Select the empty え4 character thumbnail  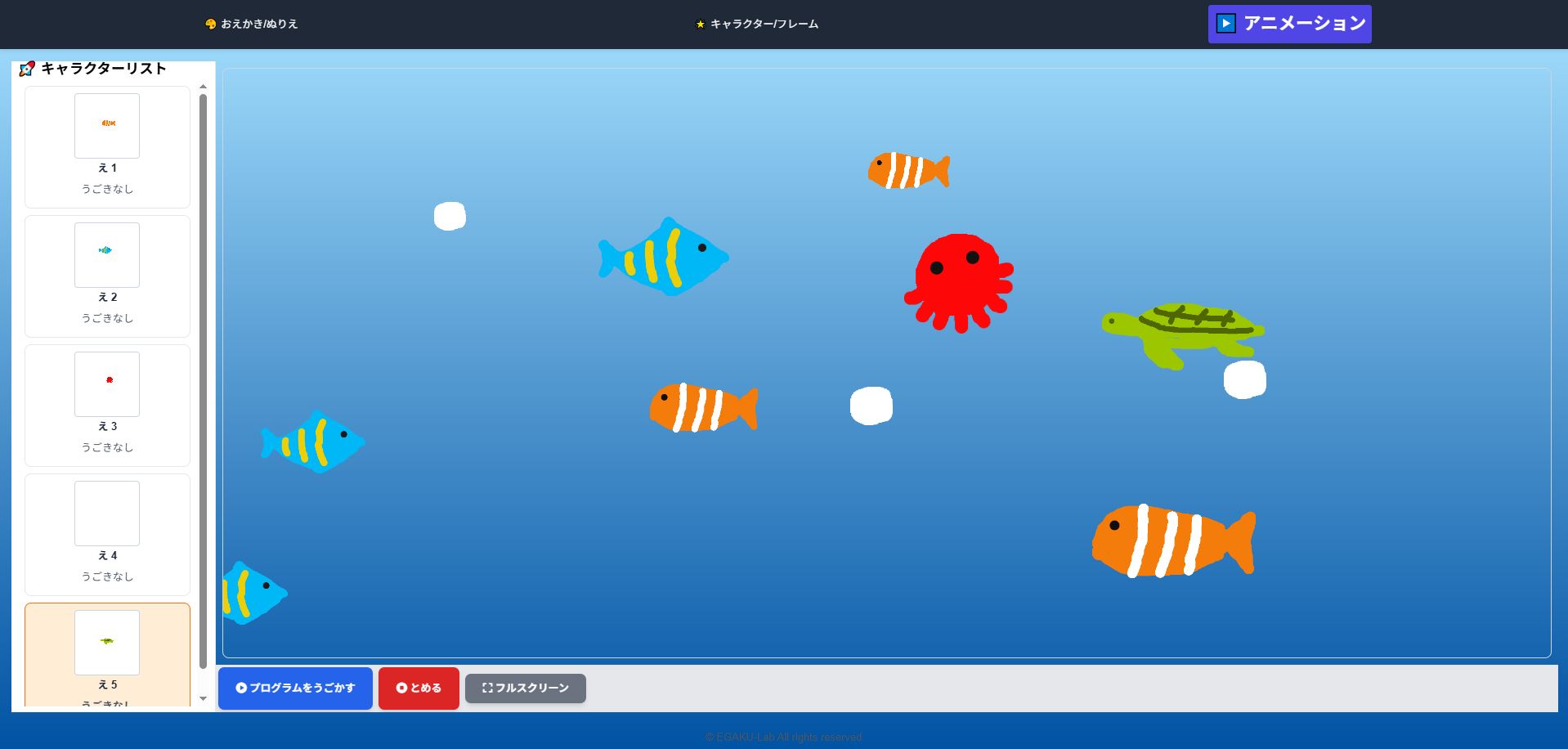click(x=107, y=514)
